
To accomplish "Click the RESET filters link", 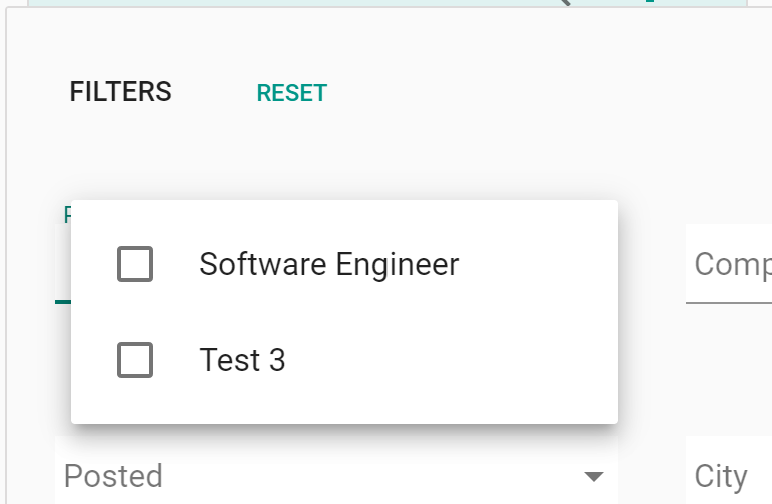I will [291, 93].
